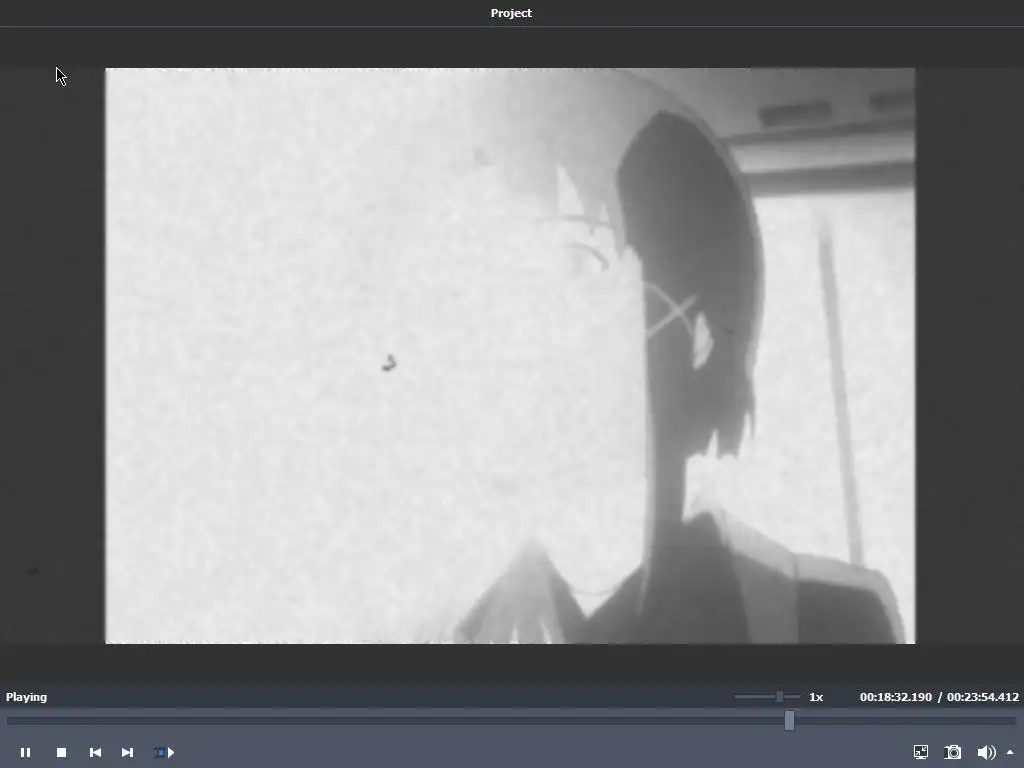The image size is (1024, 768).
Task: Stop video playback
Action: [x=61, y=752]
